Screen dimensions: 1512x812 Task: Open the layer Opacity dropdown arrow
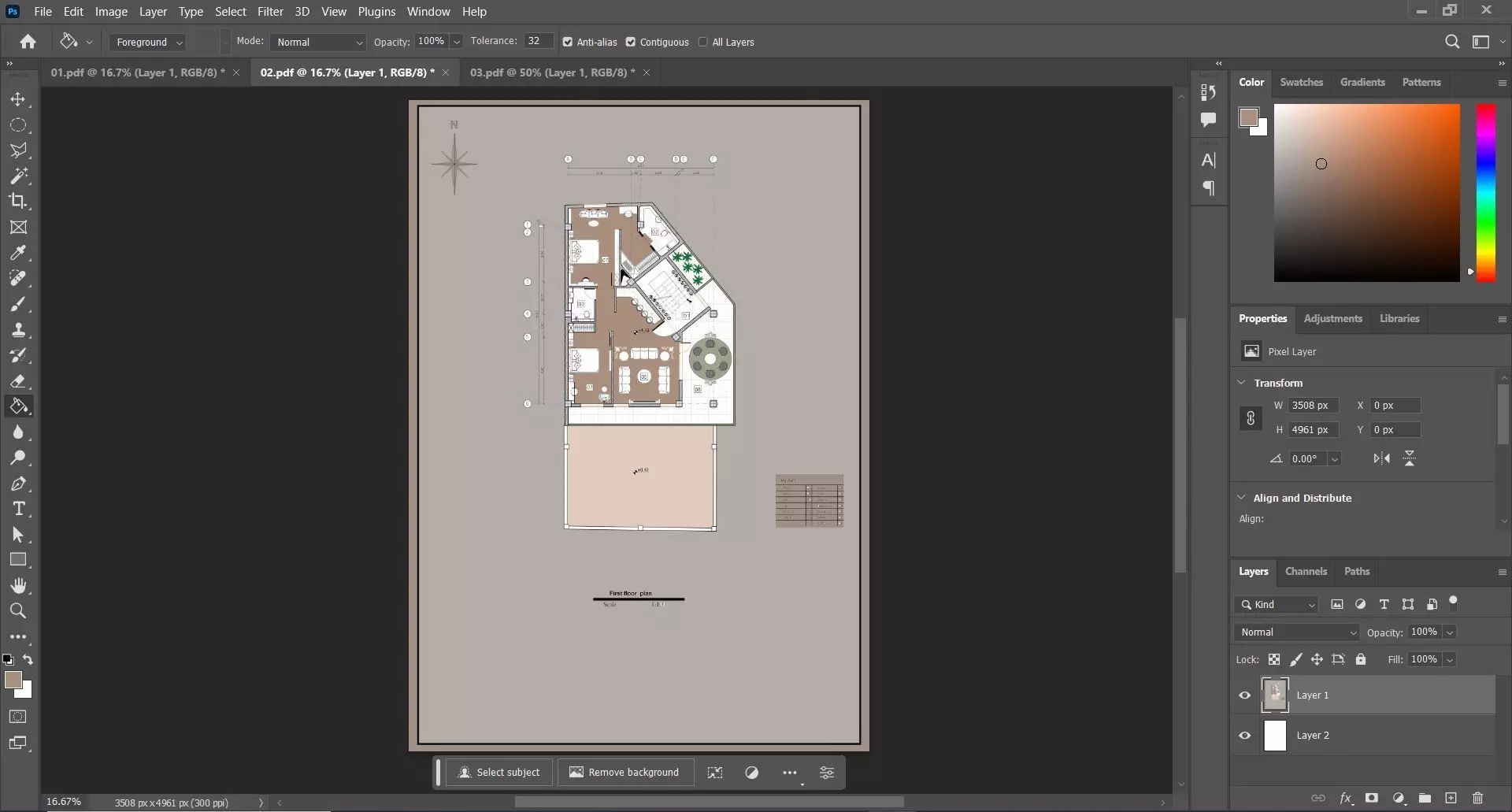click(1449, 632)
